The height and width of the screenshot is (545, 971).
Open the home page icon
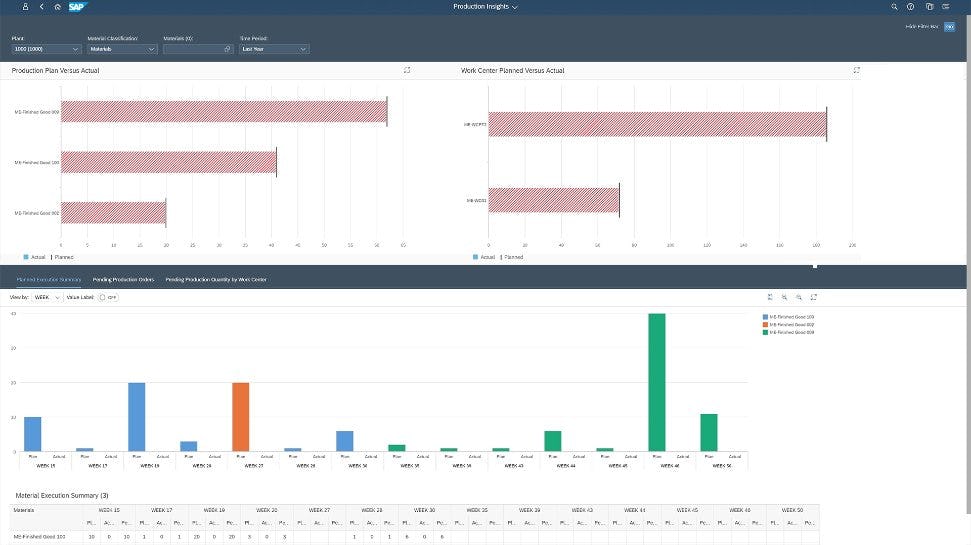(58, 7)
